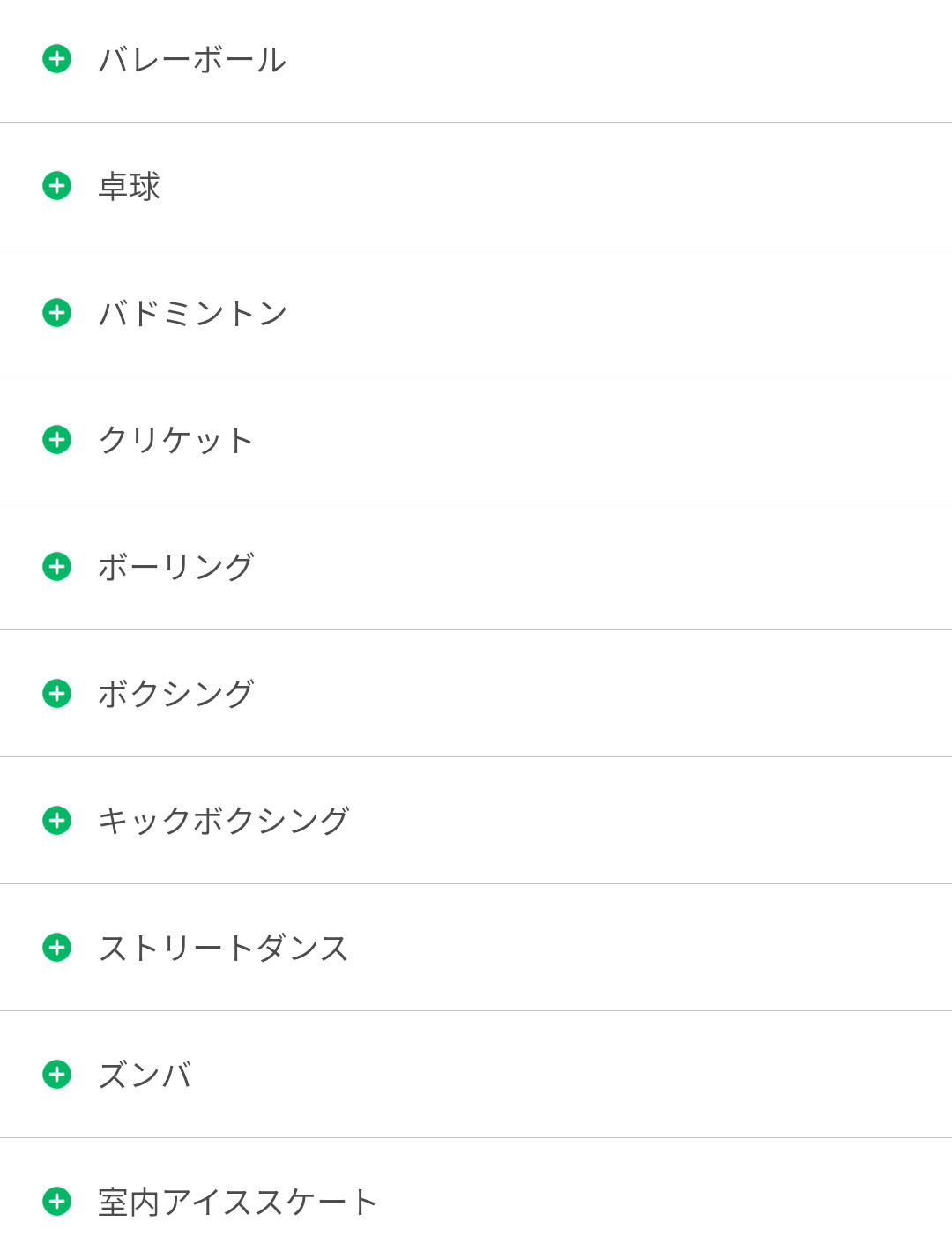Tap the plus icon for ボーリング
The height and width of the screenshot is (1251, 952).
(x=56, y=567)
